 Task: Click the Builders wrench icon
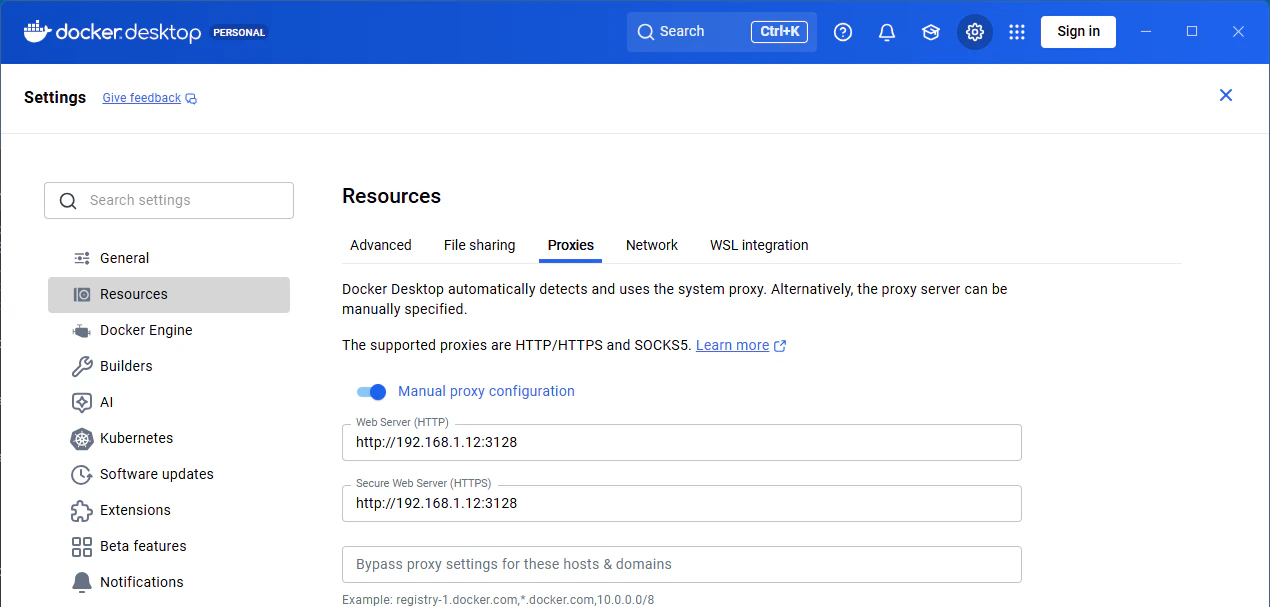point(82,366)
